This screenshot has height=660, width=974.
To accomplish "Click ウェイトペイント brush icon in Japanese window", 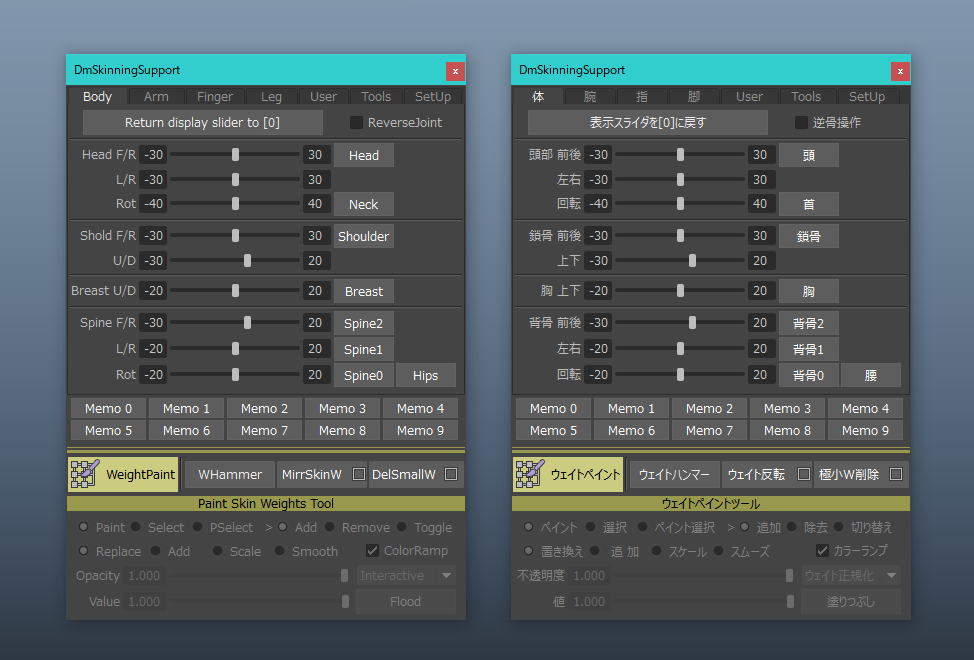I will [530, 474].
